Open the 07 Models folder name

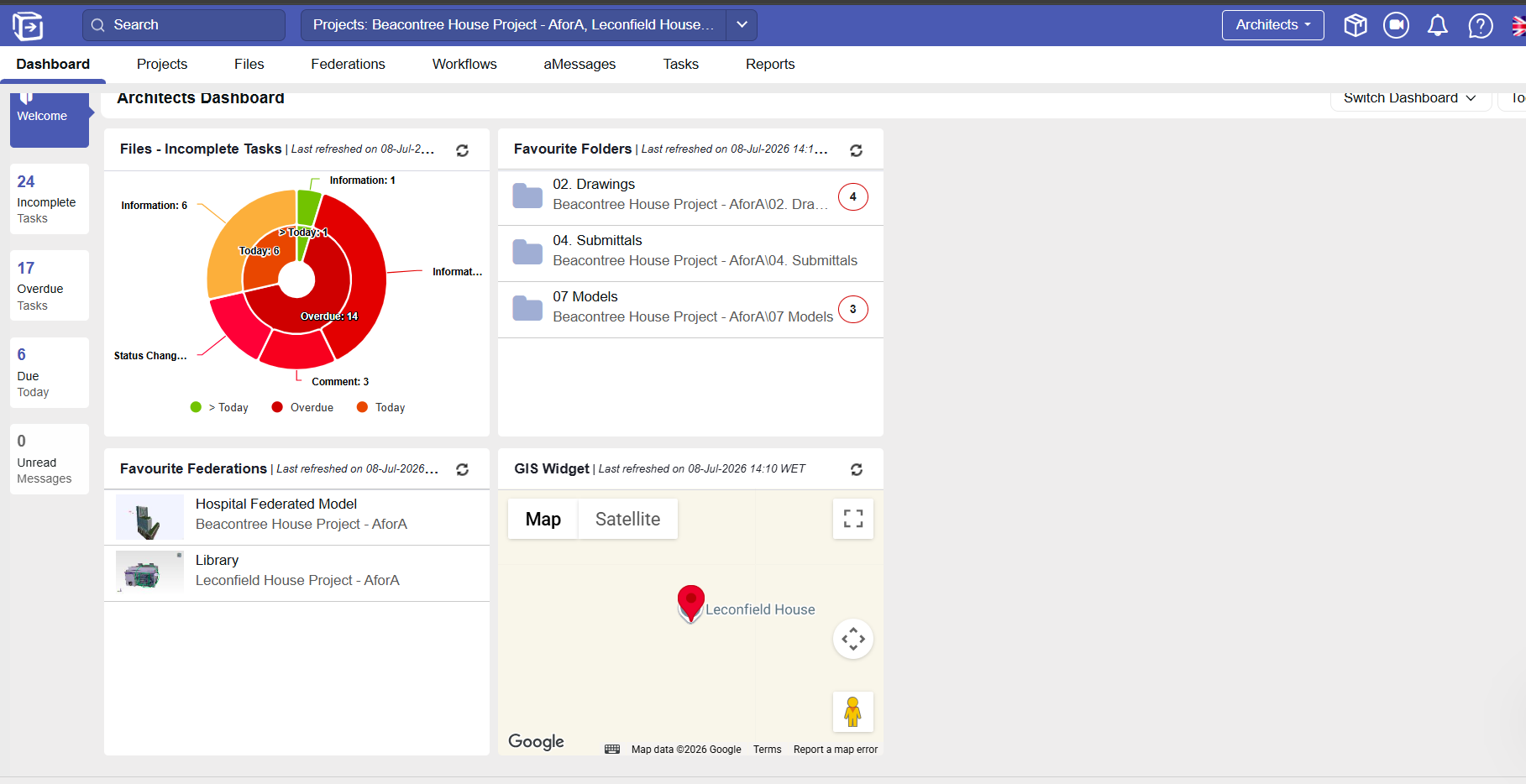[585, 296]
